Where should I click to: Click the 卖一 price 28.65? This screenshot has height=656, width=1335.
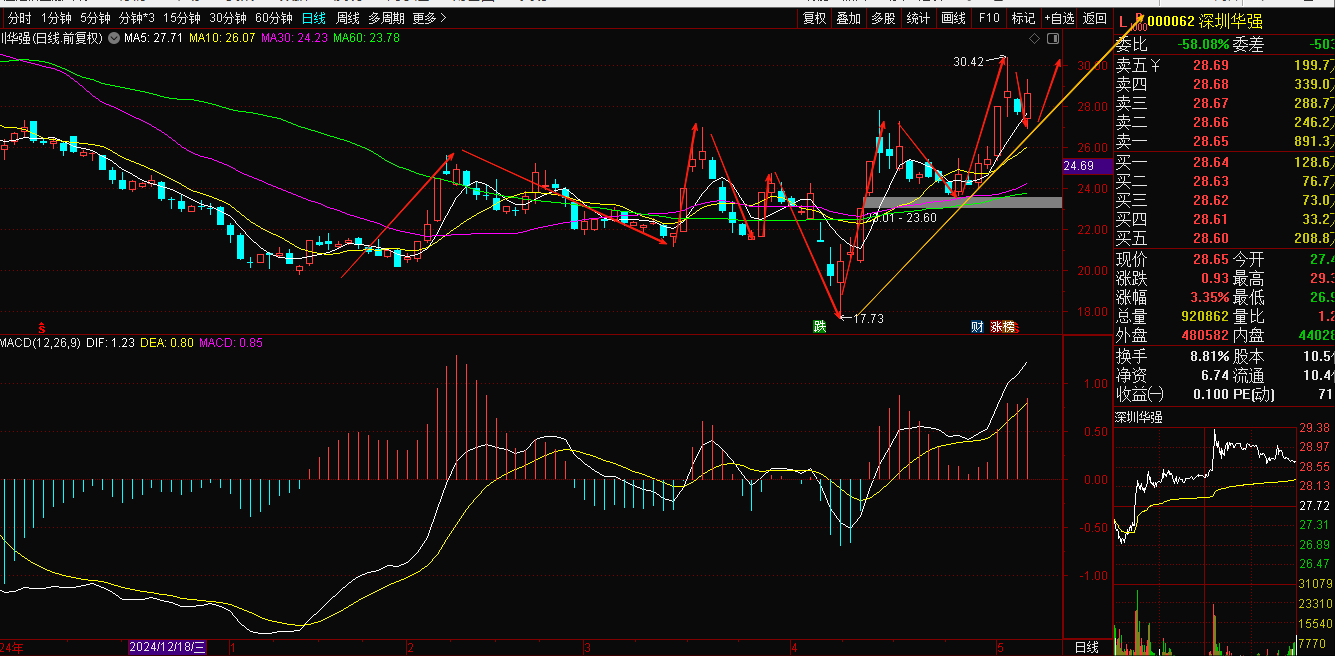pyautogui.click(x=1210, y=141)
